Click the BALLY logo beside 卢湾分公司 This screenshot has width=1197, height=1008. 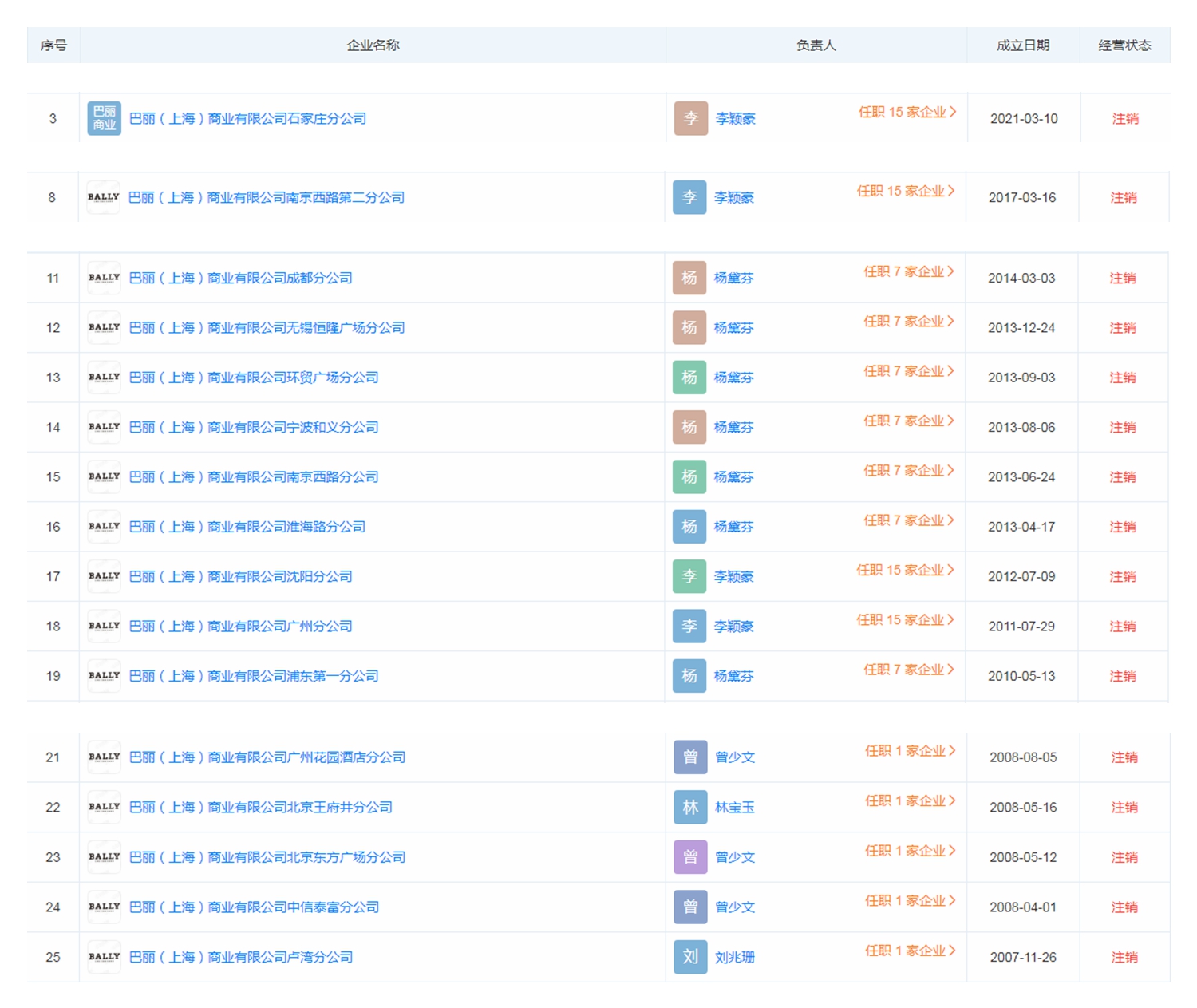coord(104,957)
